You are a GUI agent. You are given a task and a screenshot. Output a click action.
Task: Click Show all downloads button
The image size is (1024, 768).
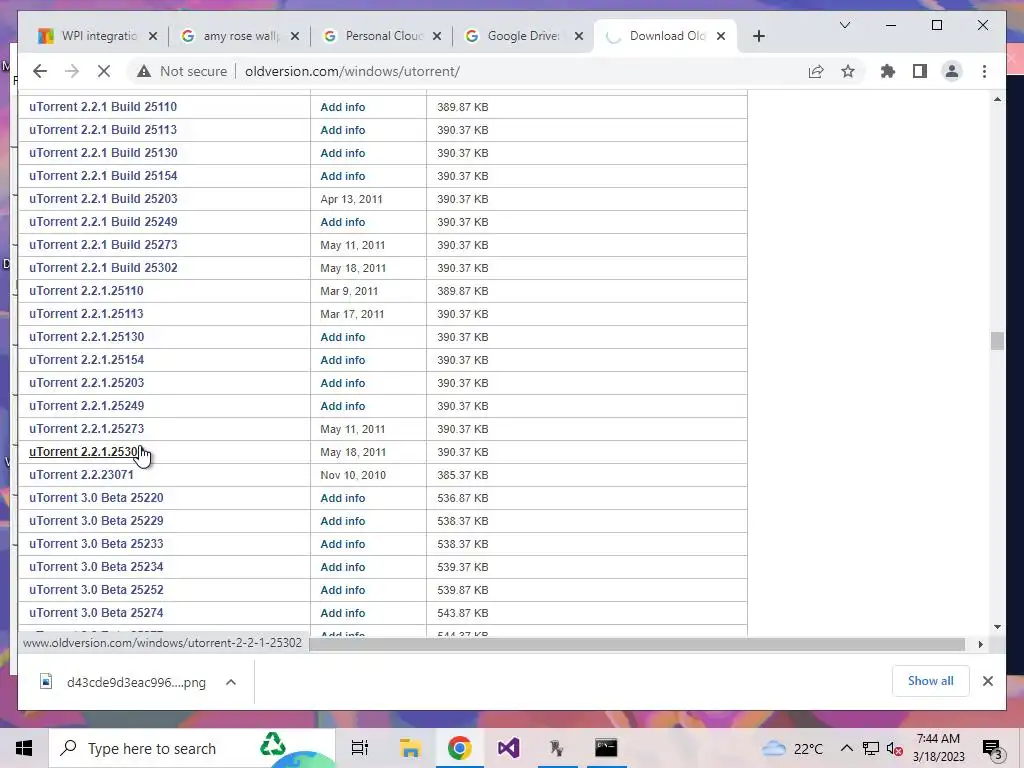930,681
